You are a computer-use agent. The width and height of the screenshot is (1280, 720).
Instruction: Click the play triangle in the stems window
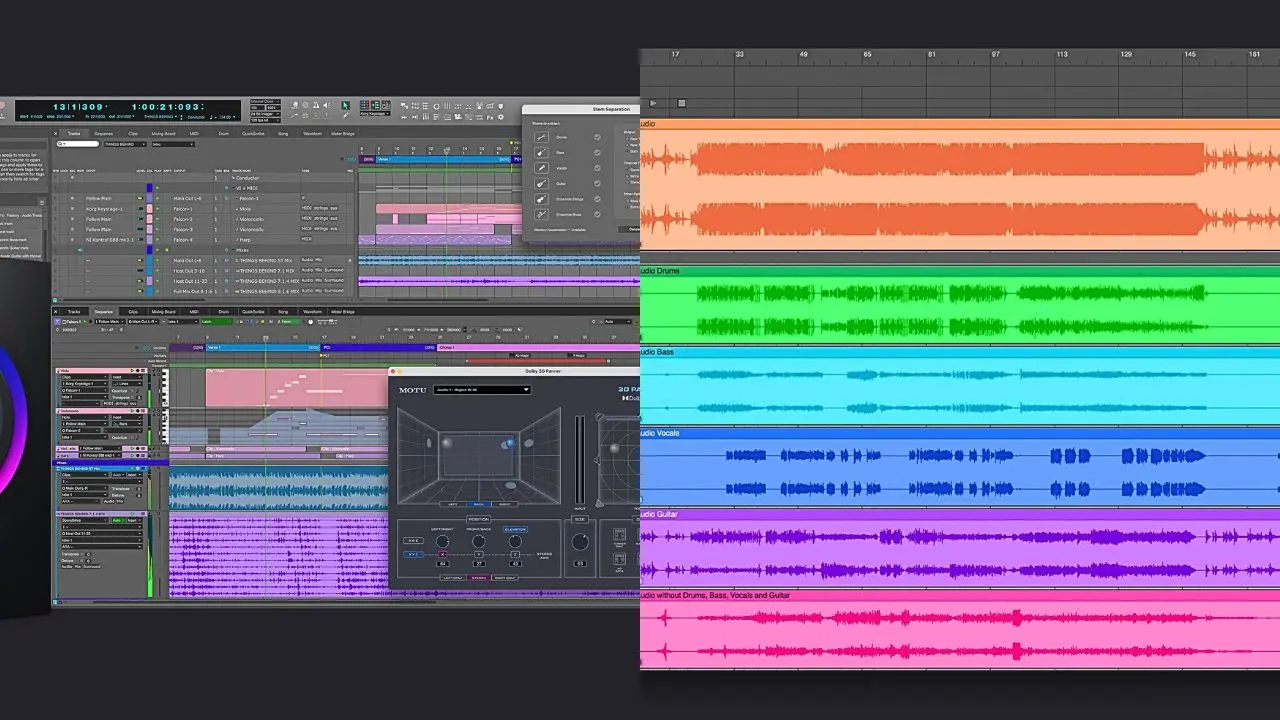(x=653, y=102)
